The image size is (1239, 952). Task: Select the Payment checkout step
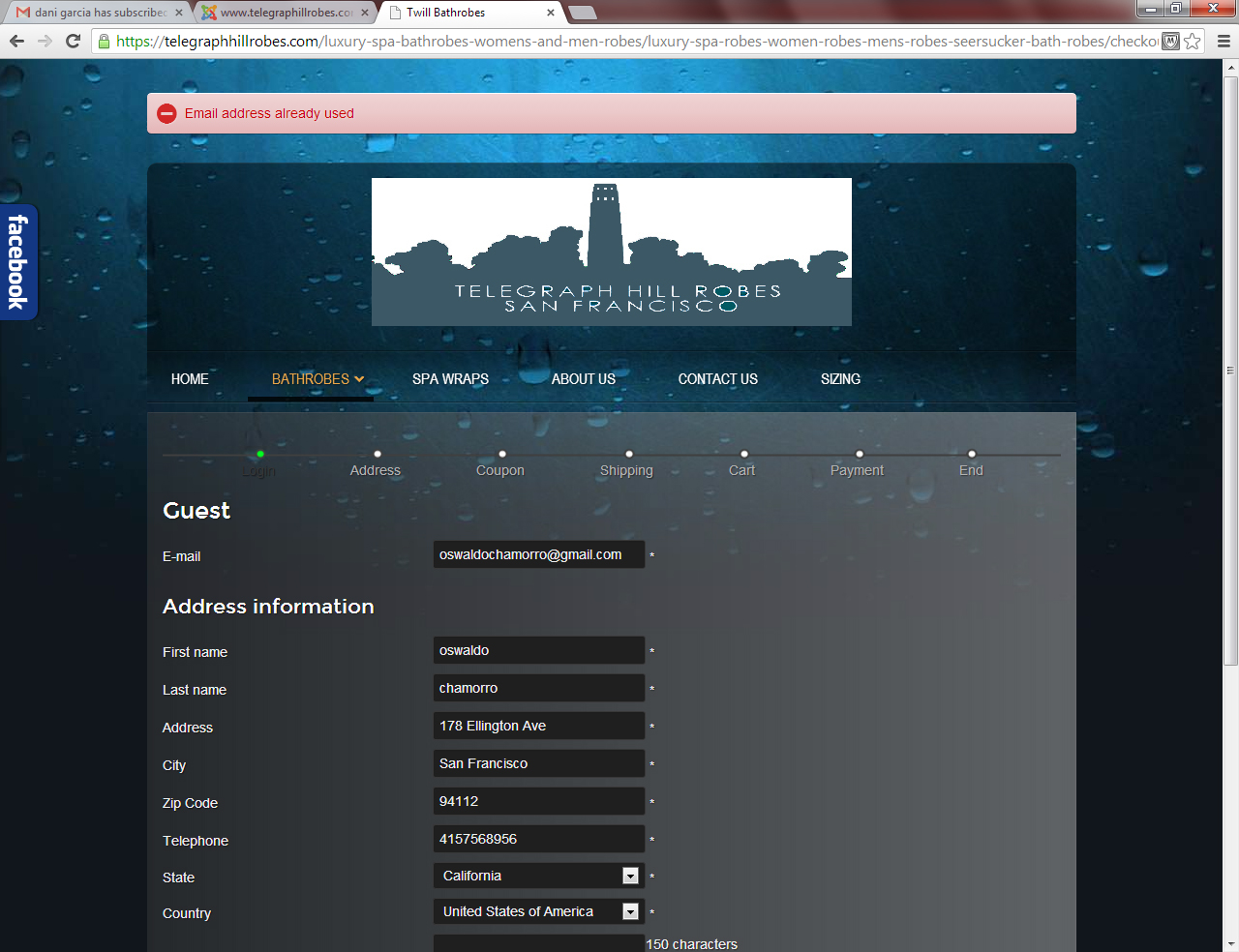click(x=857, y=470)
